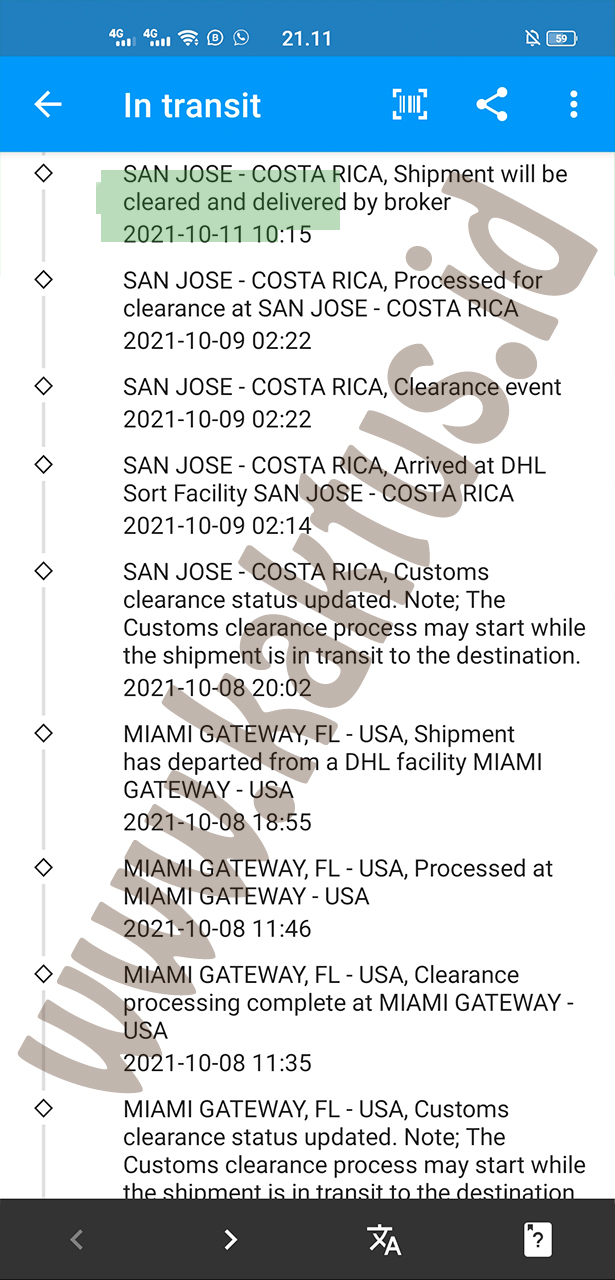
Task: Tap marker for last MIAMI GATEWAY customs entry
Action: tap(43, 1108)
